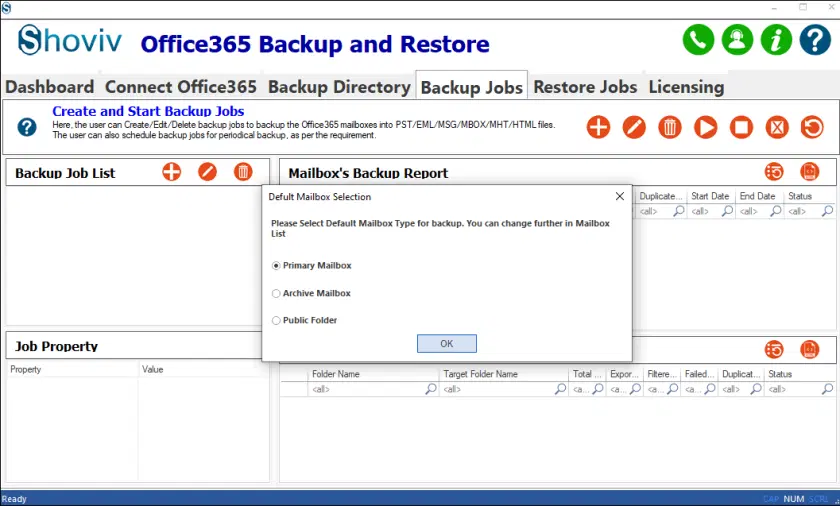Click the main toolbar delete job trash icon
The height and width of the screenshot is (506, 840).
(670, 127)
